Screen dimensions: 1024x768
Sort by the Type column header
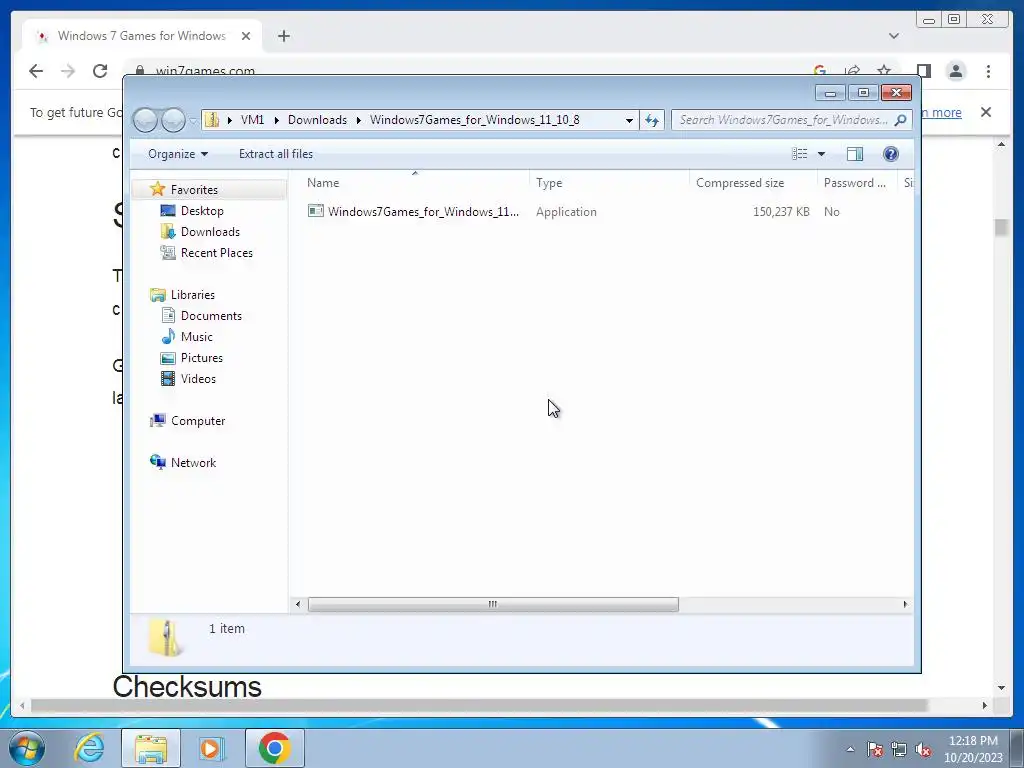coord(609,183)
